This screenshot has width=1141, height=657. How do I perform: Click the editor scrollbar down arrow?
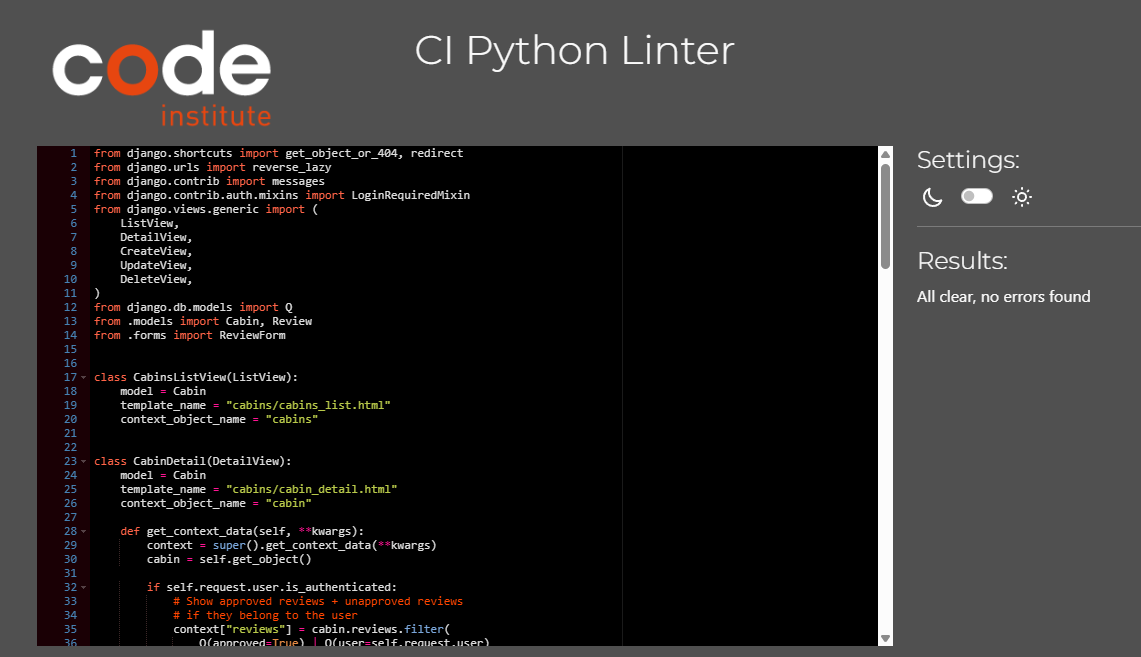coord(886,638)
